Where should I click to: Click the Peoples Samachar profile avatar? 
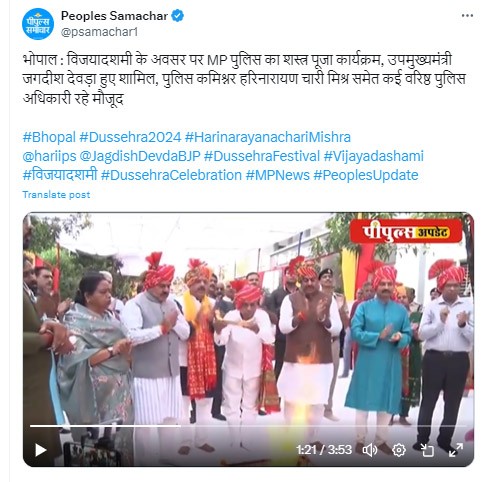[x=38, y=24]
